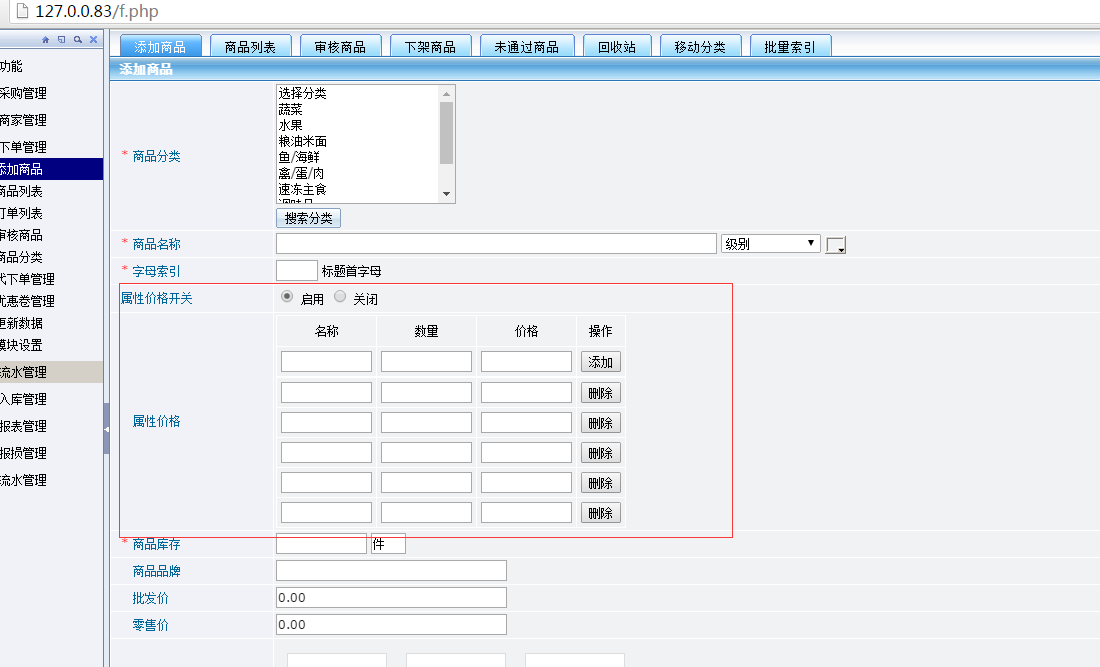Click the magnifier search icon in sidebar header
Viewport: 1100px width, 667px height.
click(x=78, y=40)
